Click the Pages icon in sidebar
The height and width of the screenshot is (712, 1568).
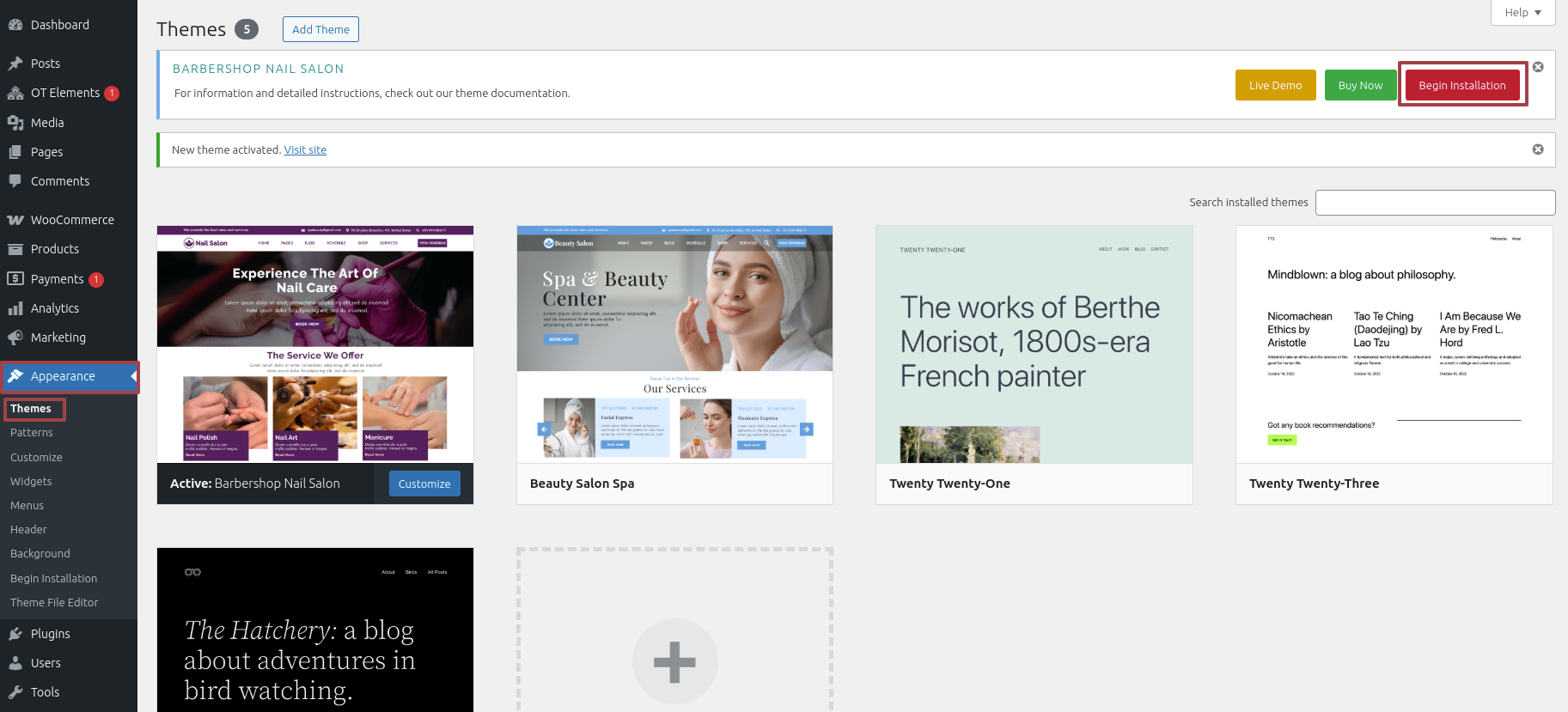point(15,152)
